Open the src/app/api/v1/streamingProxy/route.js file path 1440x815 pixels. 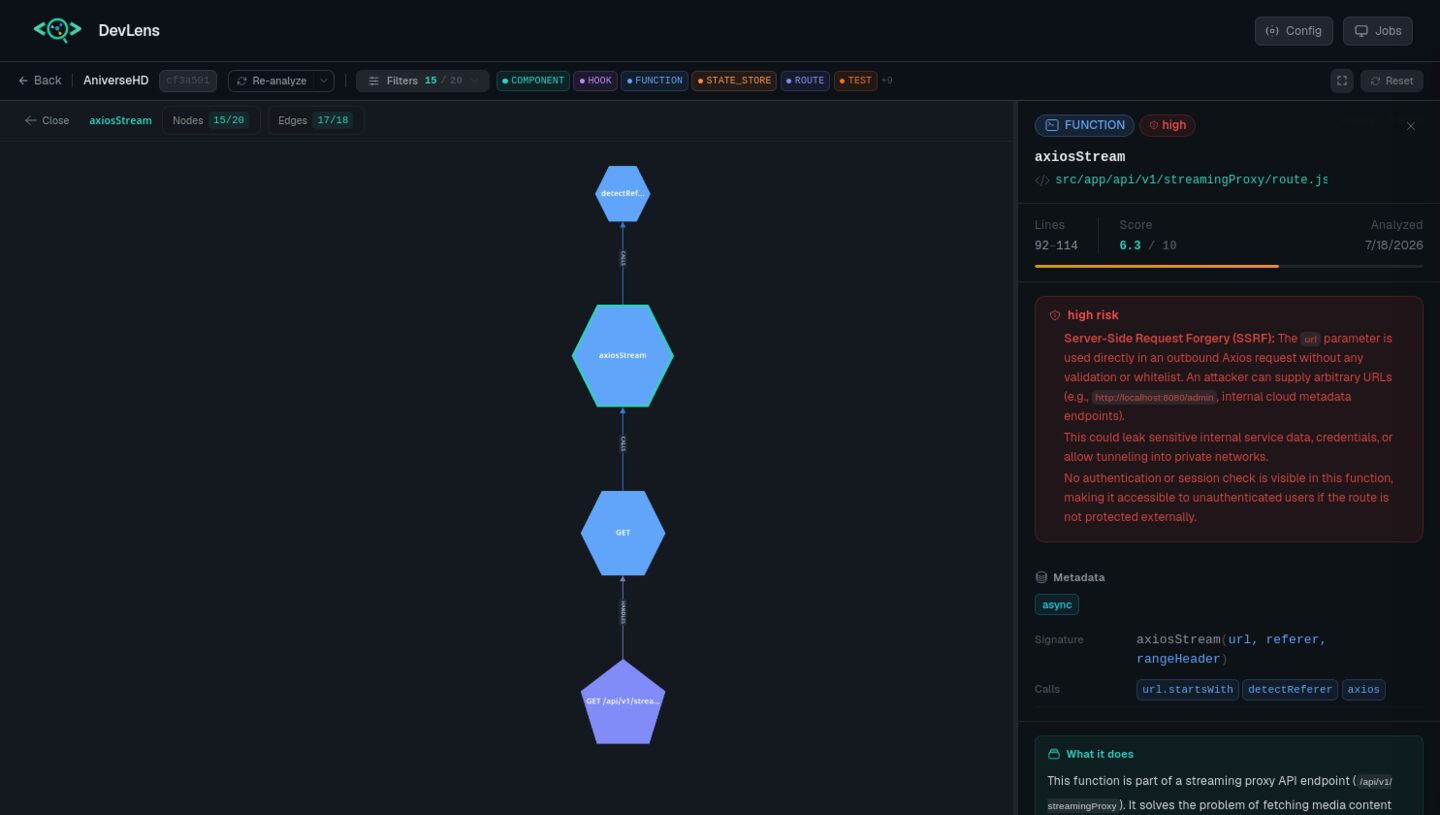(1191, 180)
